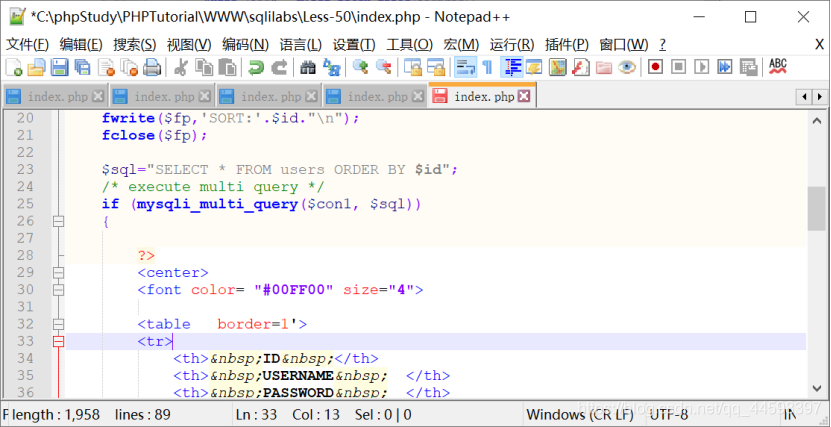Click the Open file folder icon
Viewport: 831px width, 427px height.
(37, 67)
